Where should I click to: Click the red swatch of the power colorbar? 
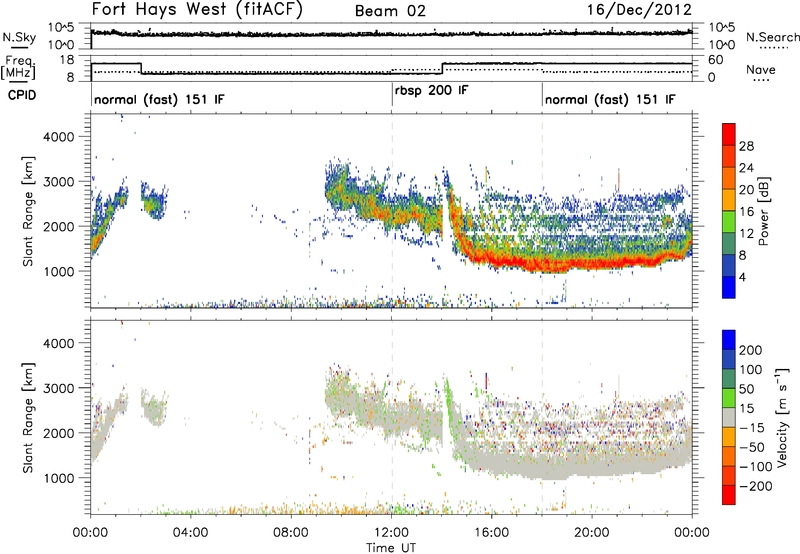click(729, 134)
